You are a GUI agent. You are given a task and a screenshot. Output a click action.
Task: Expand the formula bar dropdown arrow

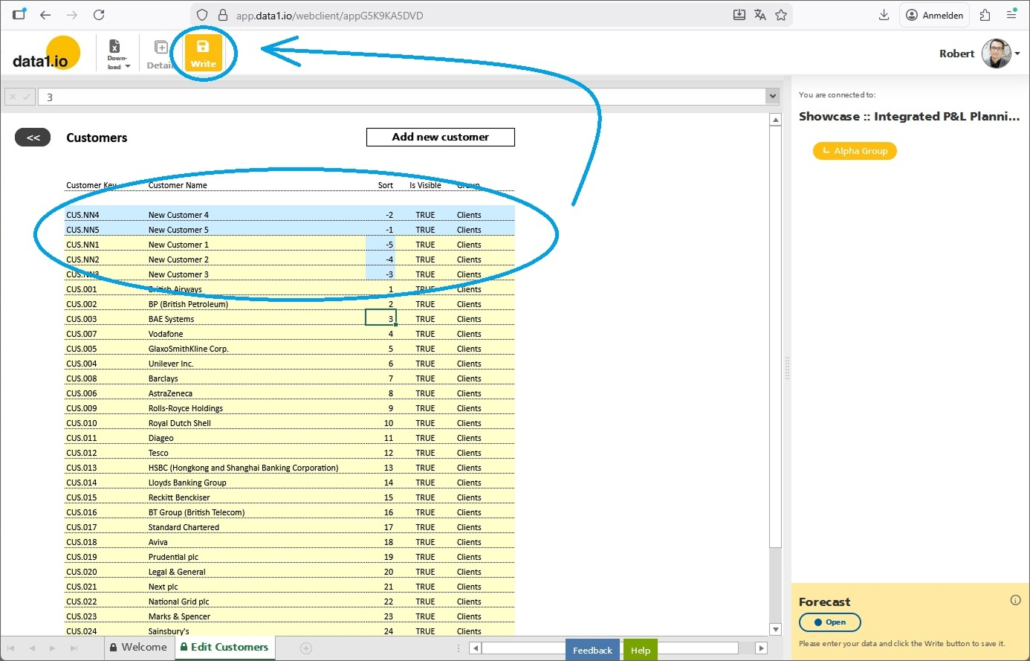[772, 97]
